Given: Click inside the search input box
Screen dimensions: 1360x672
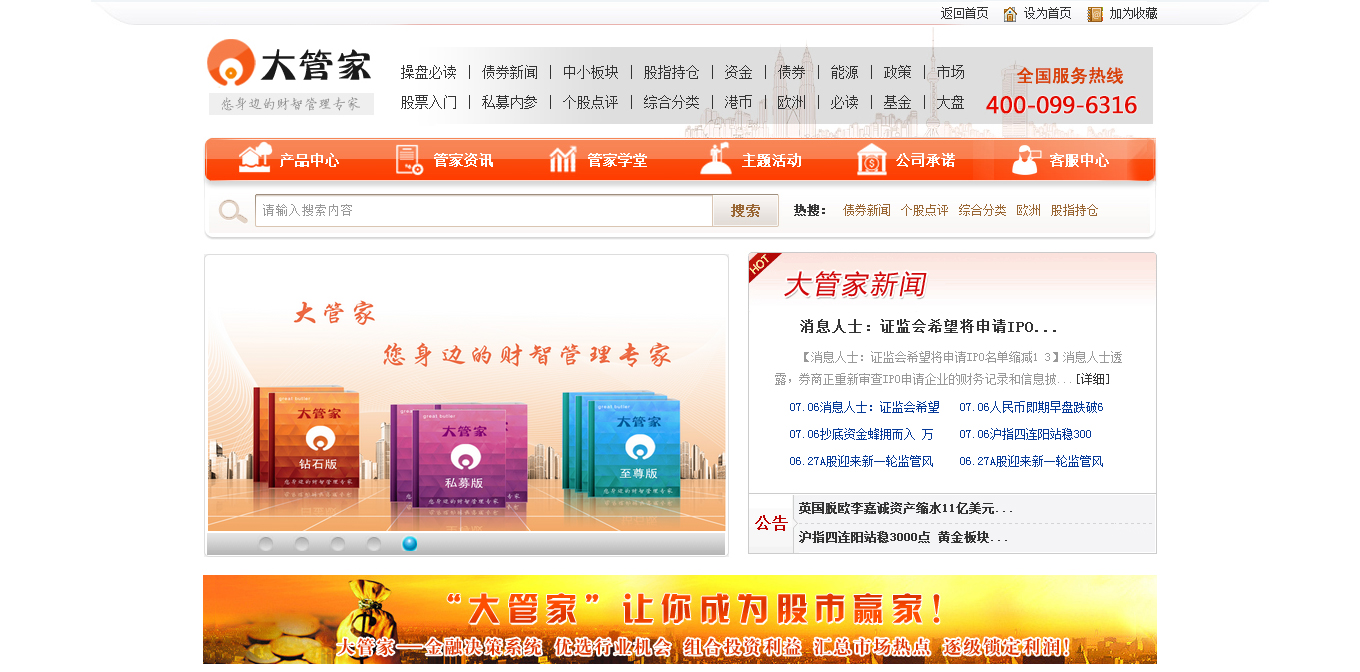Looking at the screenshot, I should [480, 210].
